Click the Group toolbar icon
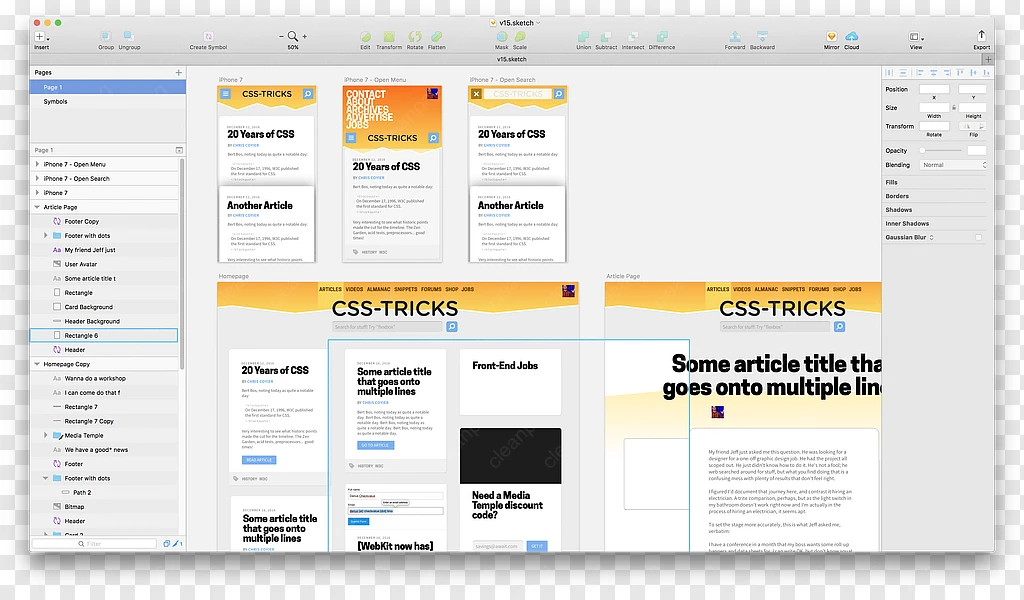 (105, 37)
